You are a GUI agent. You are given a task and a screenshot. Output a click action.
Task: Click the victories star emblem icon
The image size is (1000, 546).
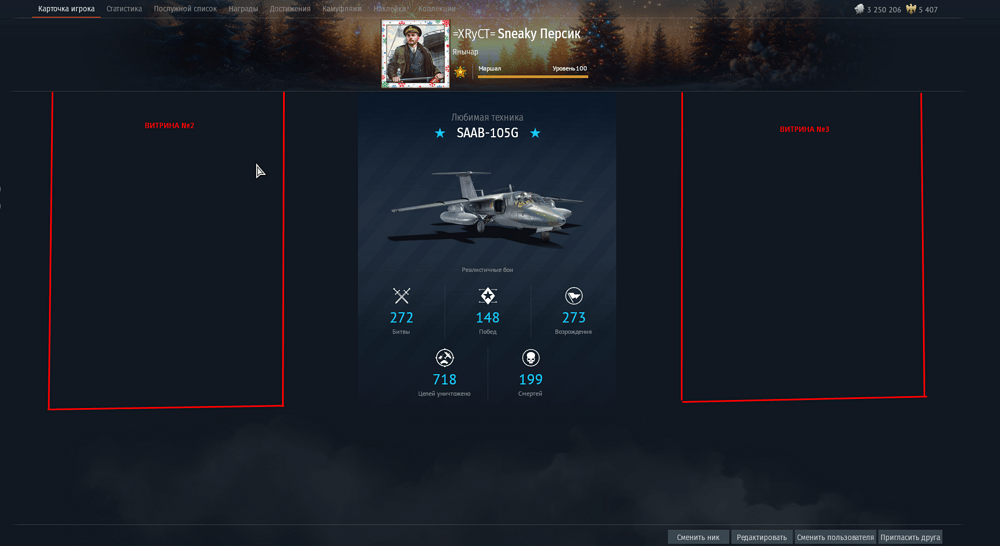point(488,296)
